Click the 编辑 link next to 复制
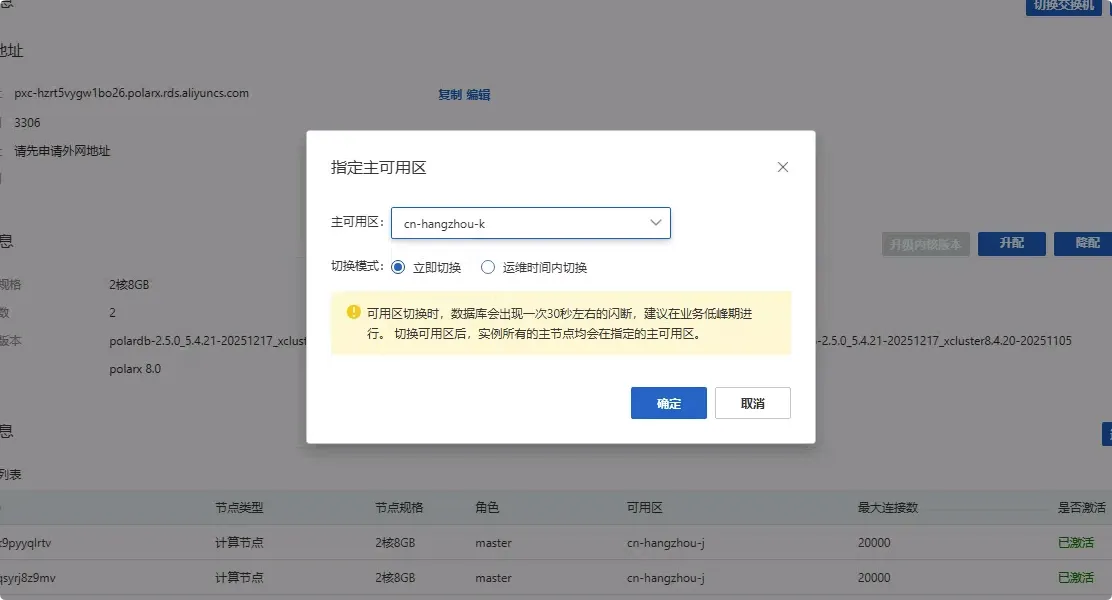 (x=479, y=92)
